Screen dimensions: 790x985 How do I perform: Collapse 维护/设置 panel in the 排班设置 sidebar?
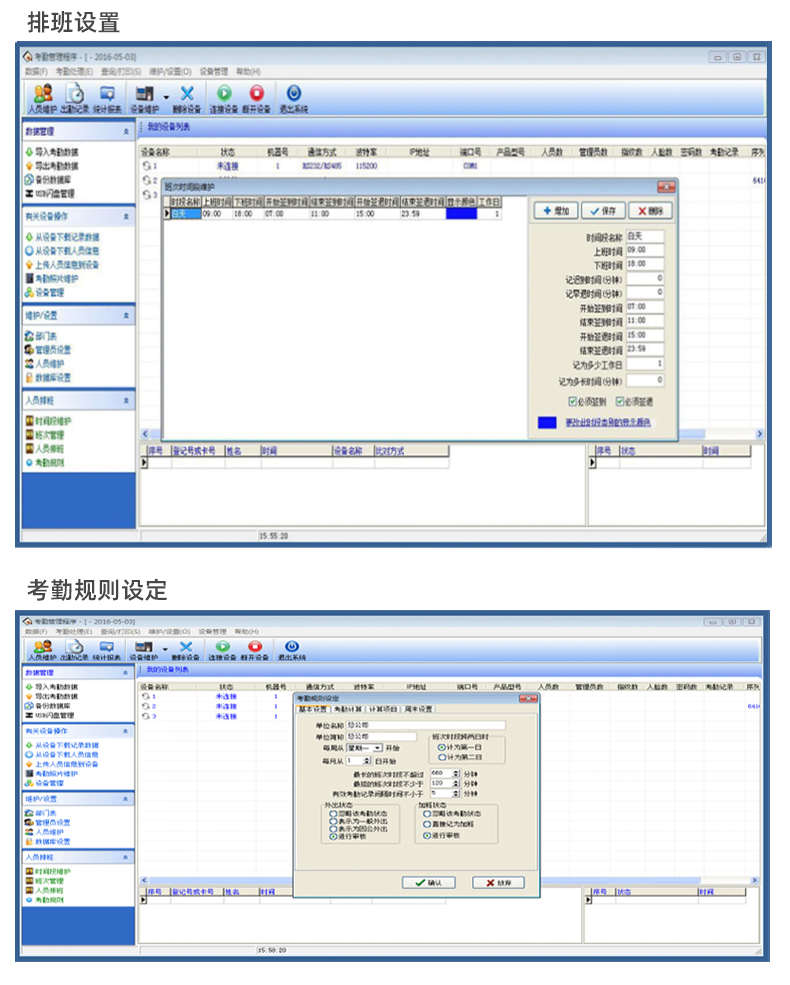pos(126,315)
